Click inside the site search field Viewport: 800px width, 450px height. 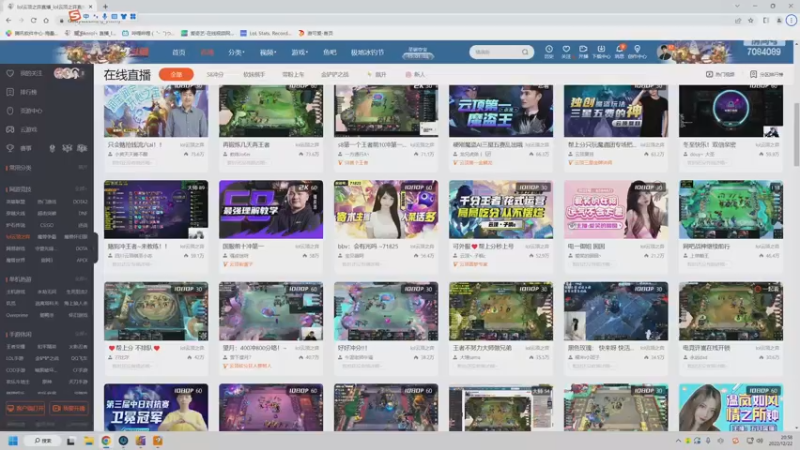point(496,52)
